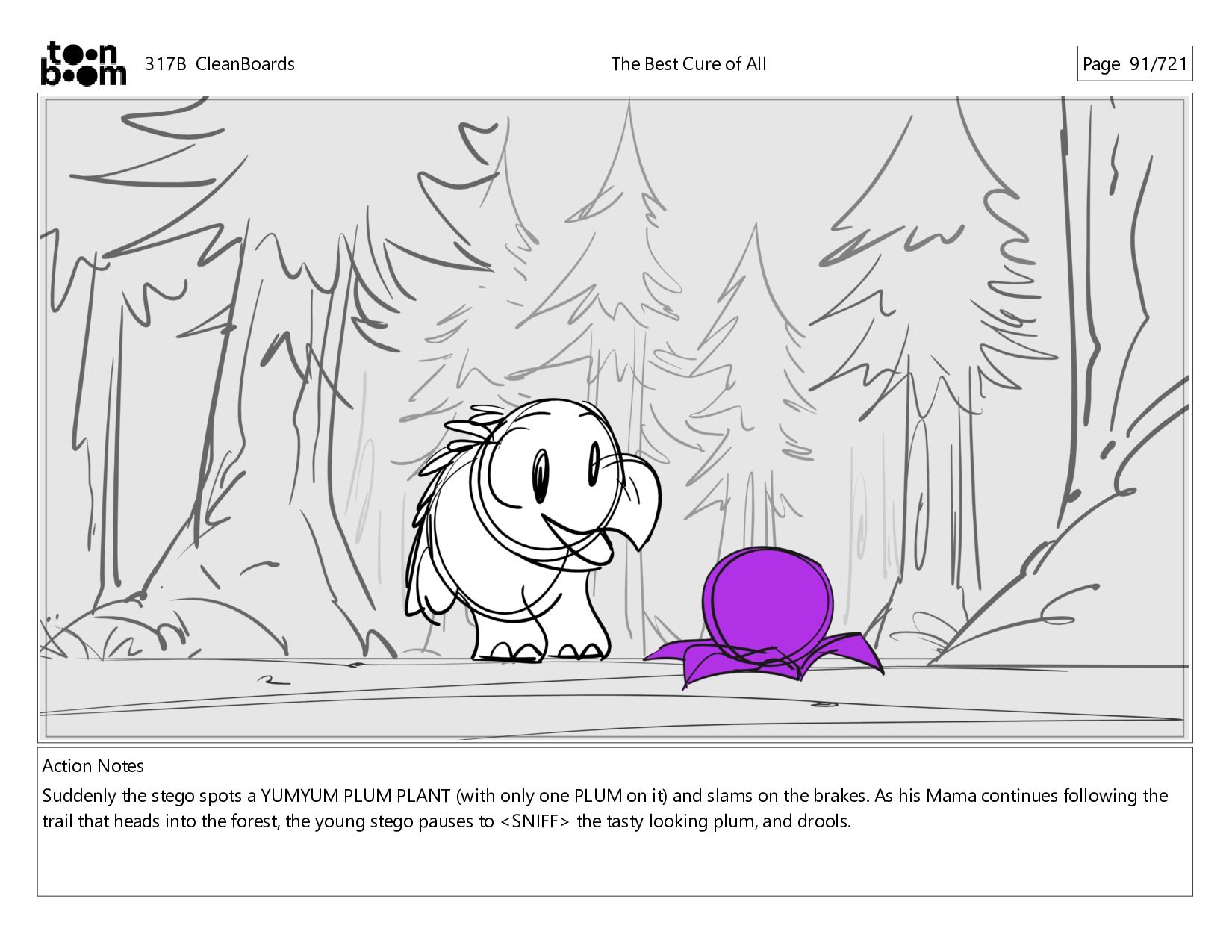Click the note line starting 'trail that heads into'

(447, 821)
